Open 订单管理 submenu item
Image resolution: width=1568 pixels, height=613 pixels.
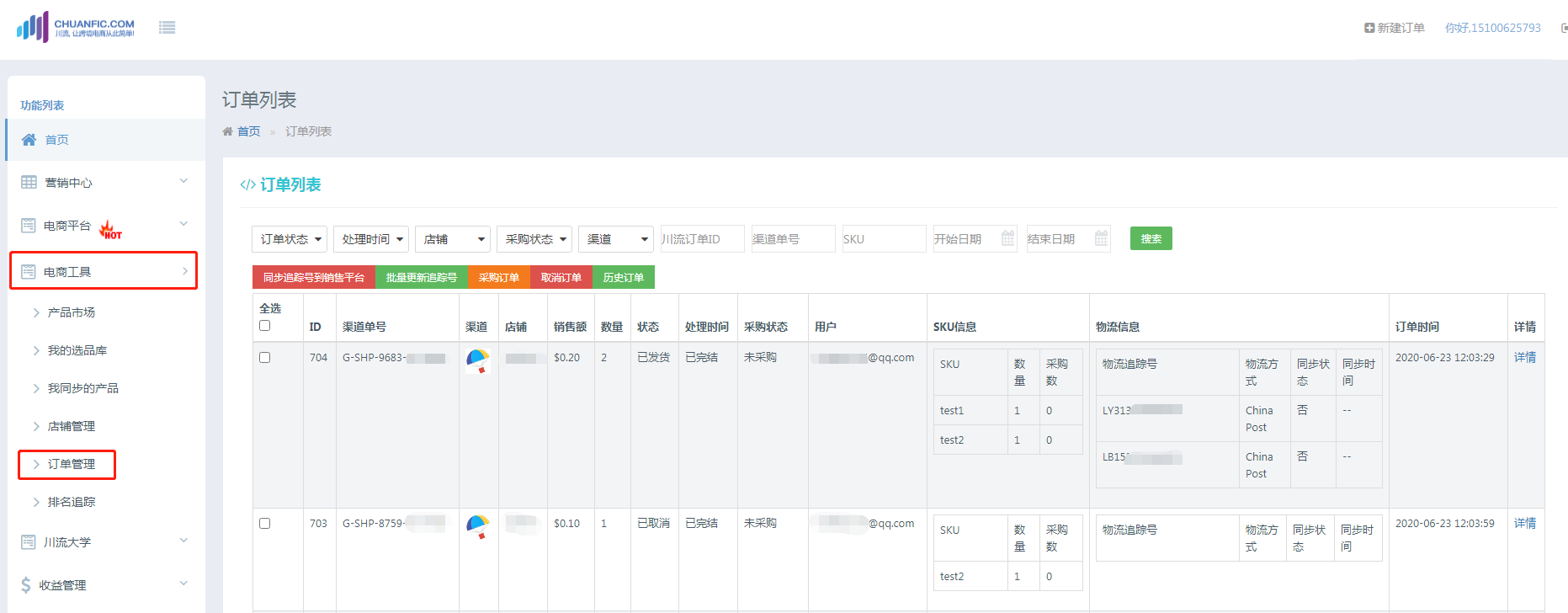[x=72, y=464]
